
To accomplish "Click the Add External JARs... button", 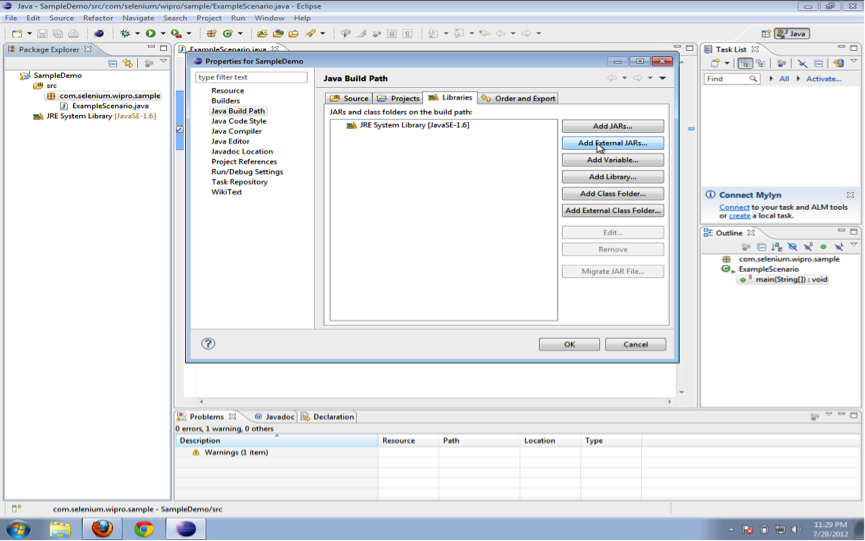I will pyautogui.click(x=613, y=143).
